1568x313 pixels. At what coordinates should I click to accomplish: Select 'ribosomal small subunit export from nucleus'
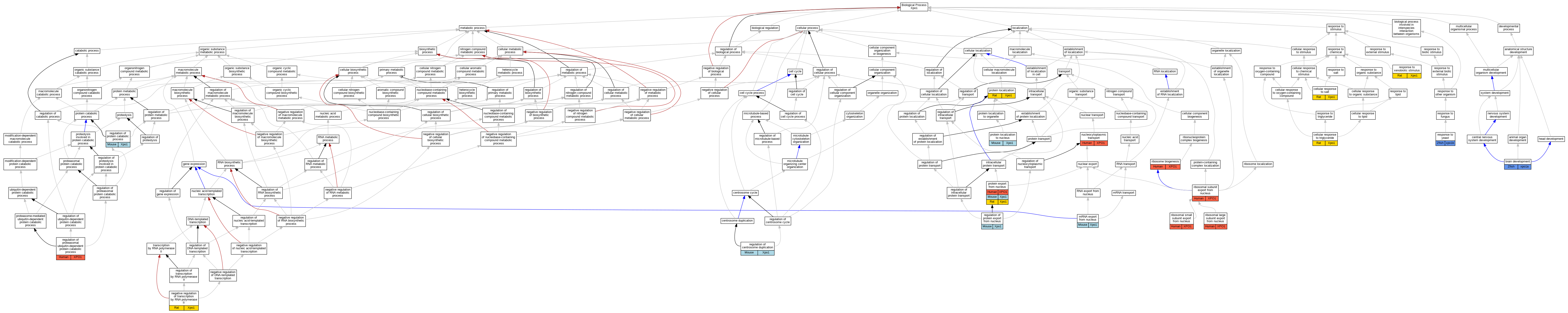[1181, 221]
